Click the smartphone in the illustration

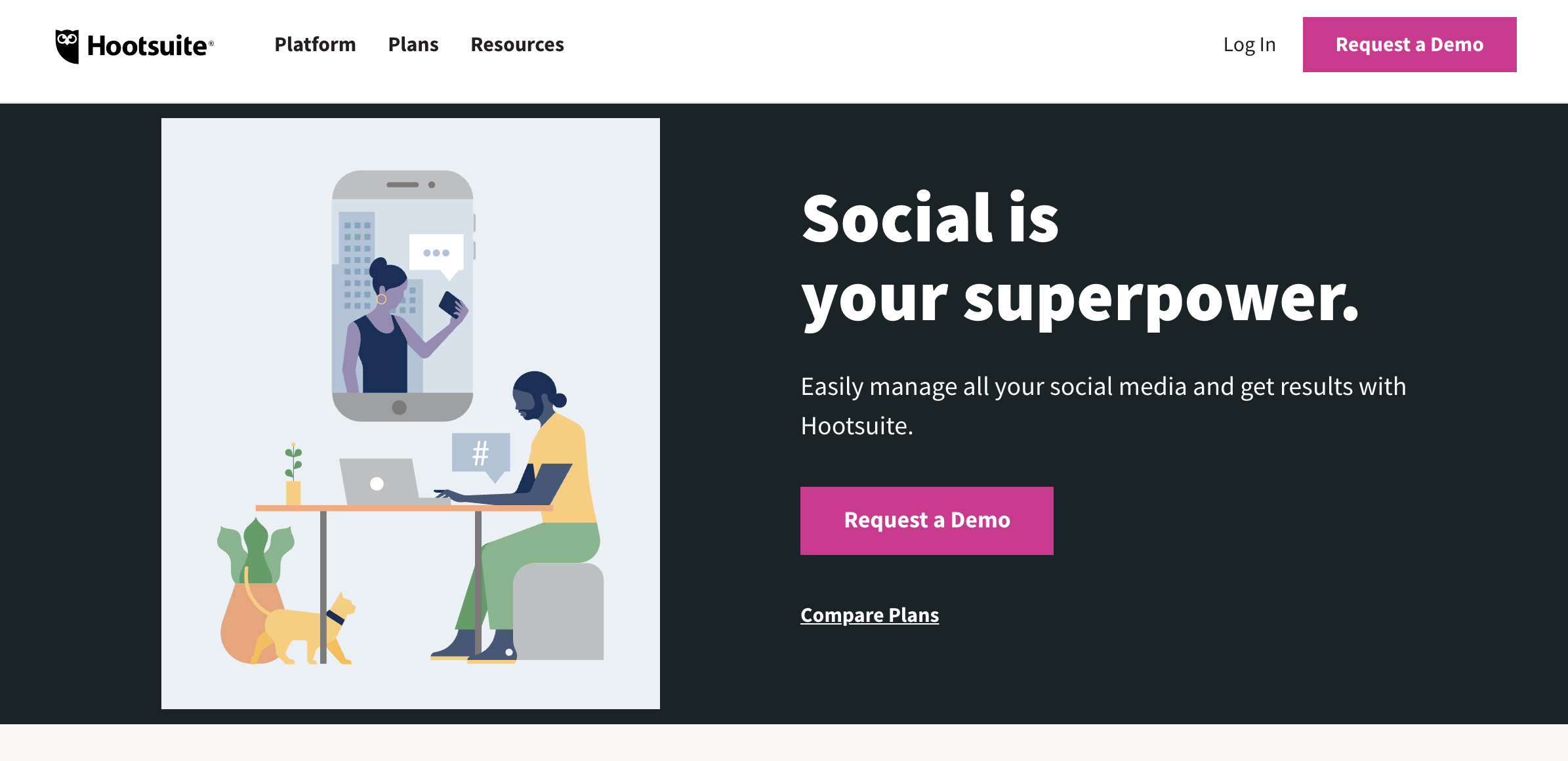[x=403, y=295]
